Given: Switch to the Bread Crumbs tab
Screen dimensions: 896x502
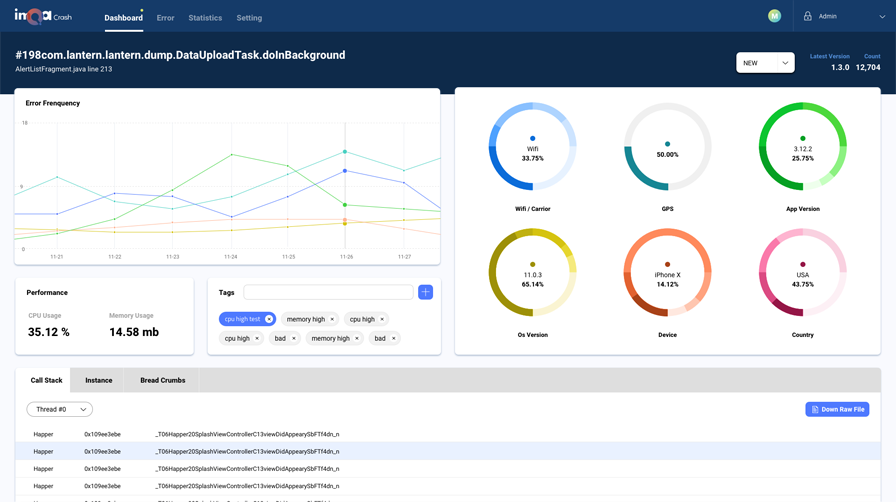Looking at the screenshot, I should pos(162,380).
